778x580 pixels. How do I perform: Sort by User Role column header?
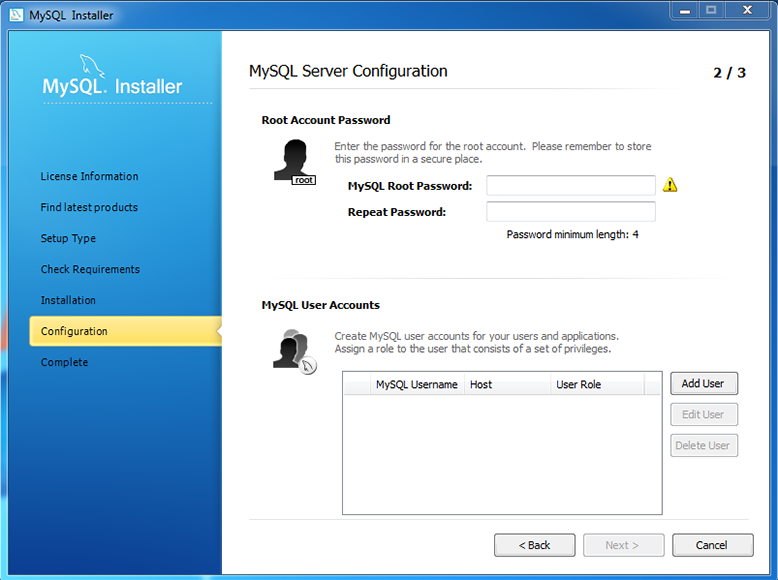point(597,385)
